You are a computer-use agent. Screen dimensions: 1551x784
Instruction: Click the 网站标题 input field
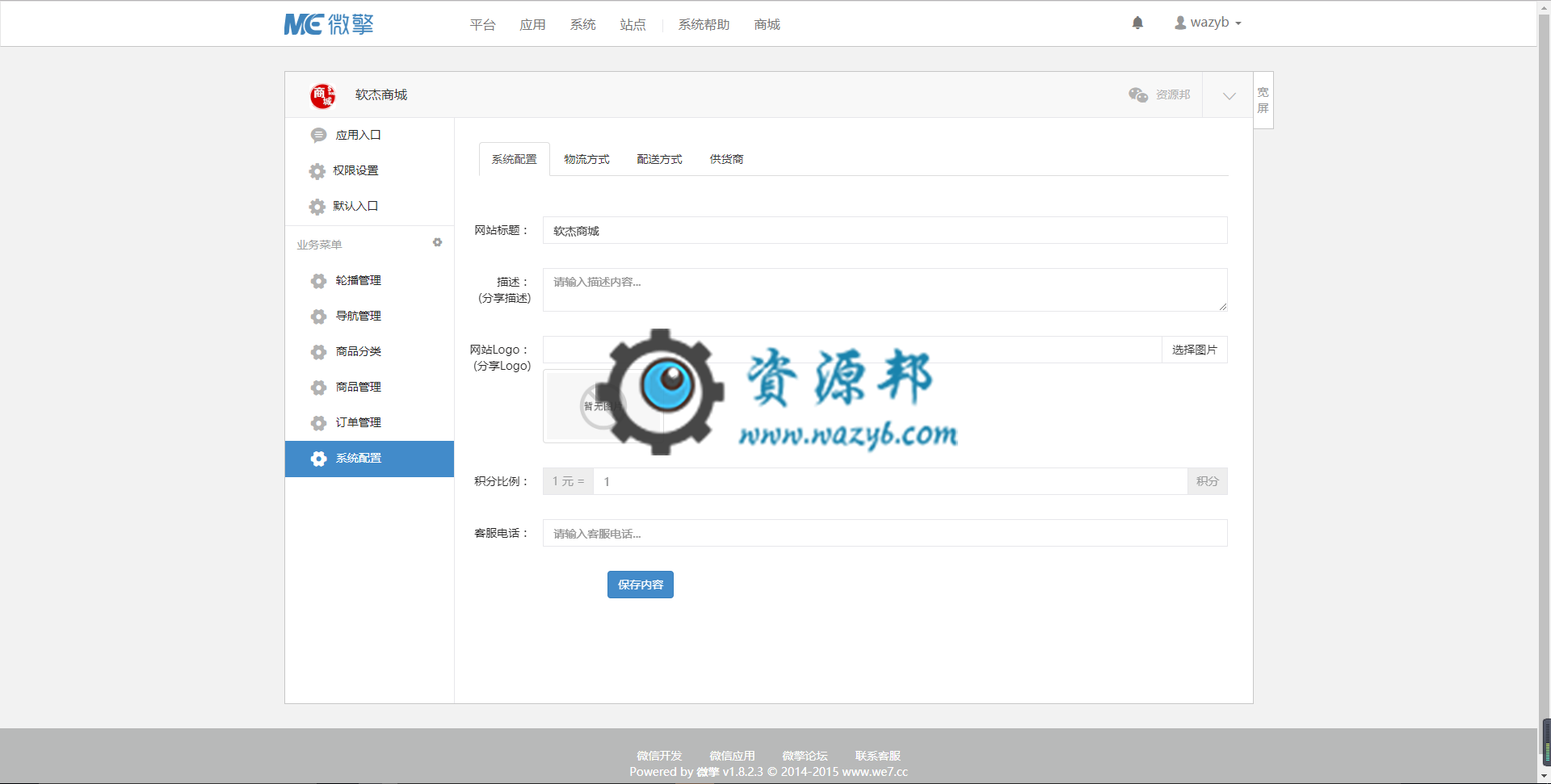[x=885, y=230]
